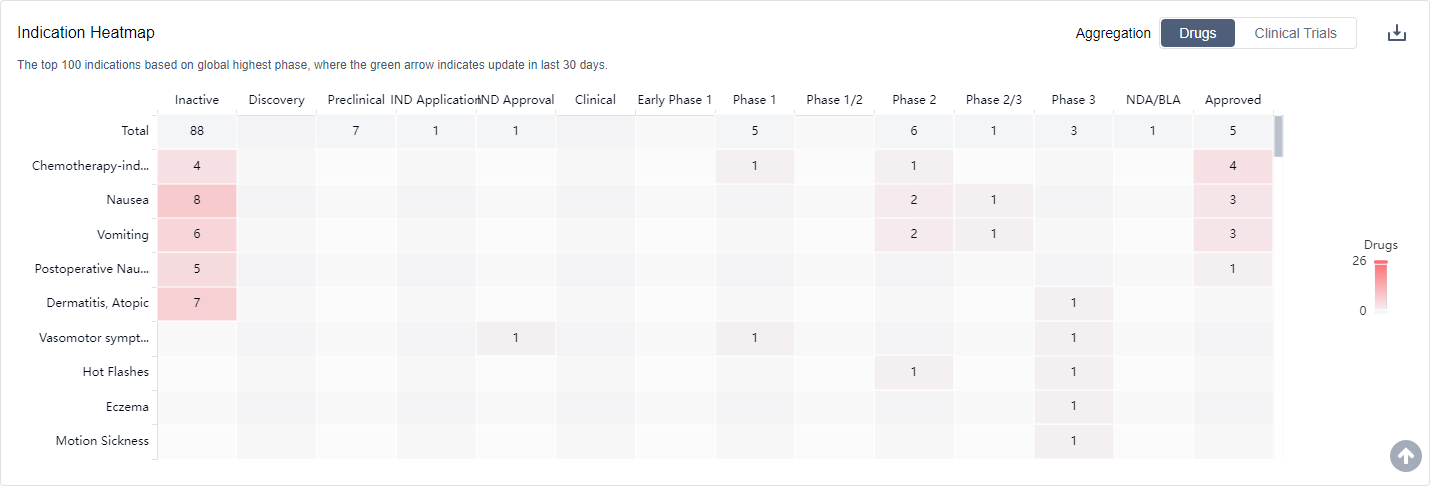Screen dimensions: 1435x493
Task: Click Nausea Inactive cell showing 8
Action: [197, 200]
